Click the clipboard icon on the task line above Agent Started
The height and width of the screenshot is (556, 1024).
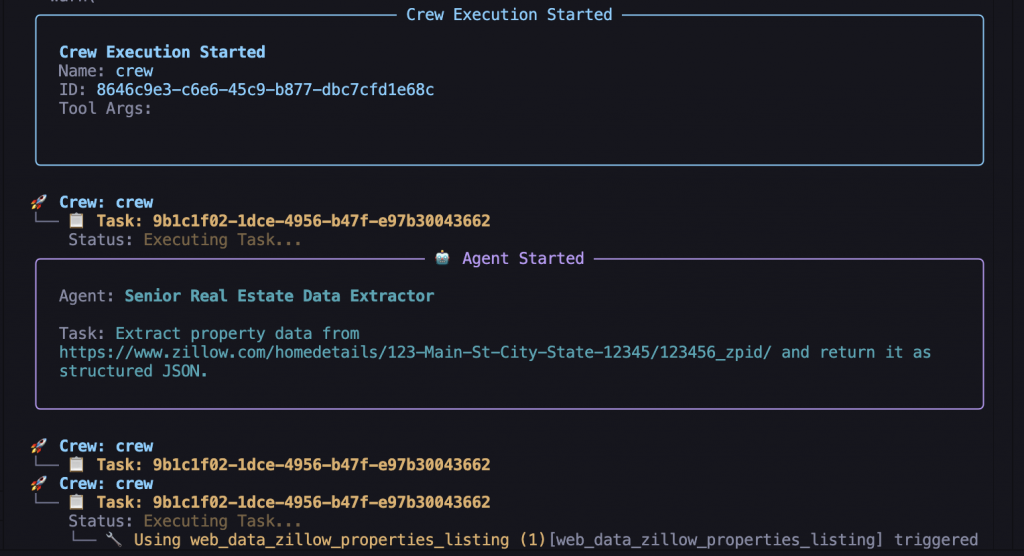(x=77, y=221)
